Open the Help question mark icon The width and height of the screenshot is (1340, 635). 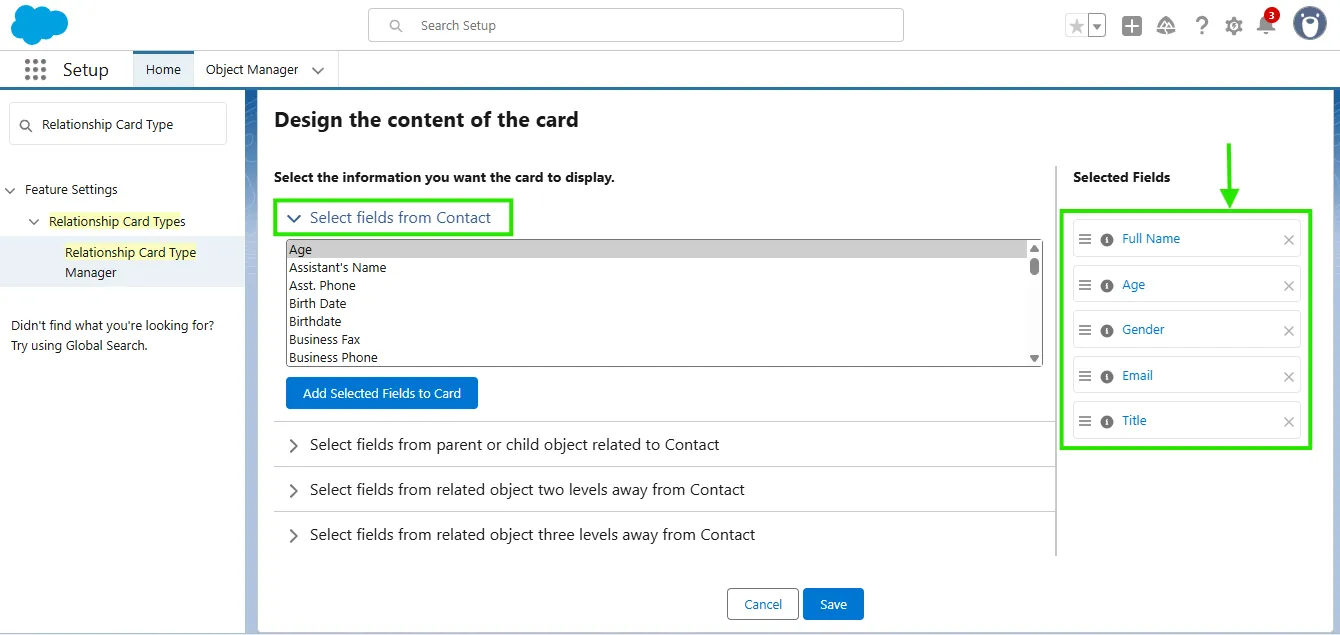click(1202, 26)
